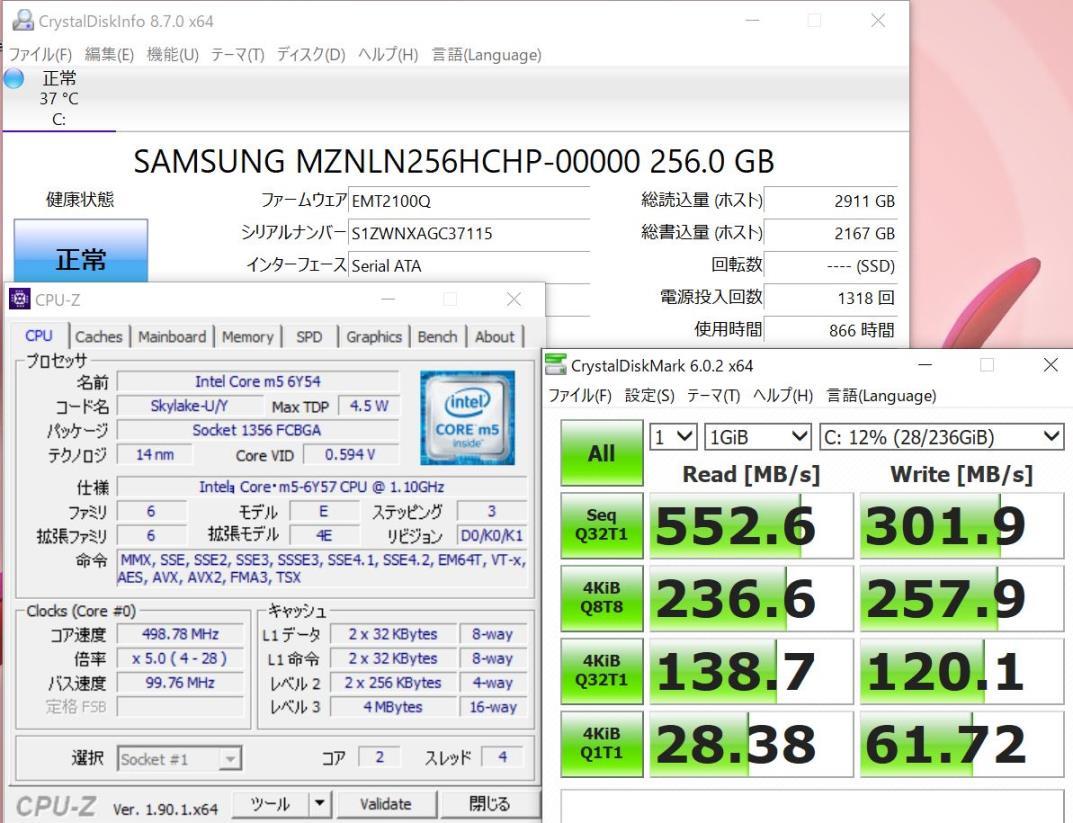Open the Socket #1 selection dropdown
The width and height of the screenshot is (1073, 823).
[x=179, y=759]
